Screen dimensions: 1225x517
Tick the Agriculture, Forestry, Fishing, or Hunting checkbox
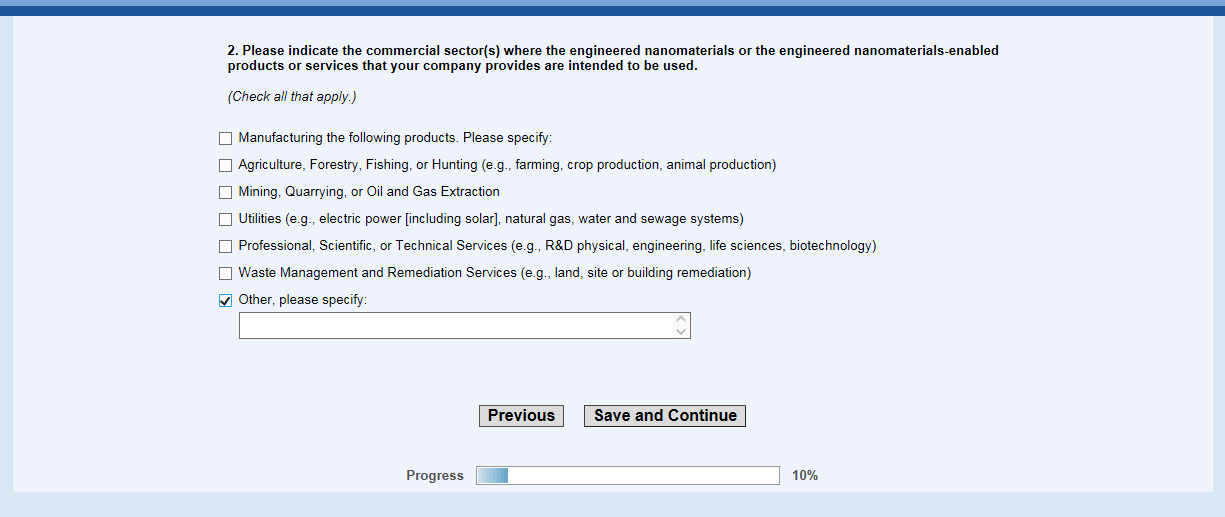(x=225, y=165)
